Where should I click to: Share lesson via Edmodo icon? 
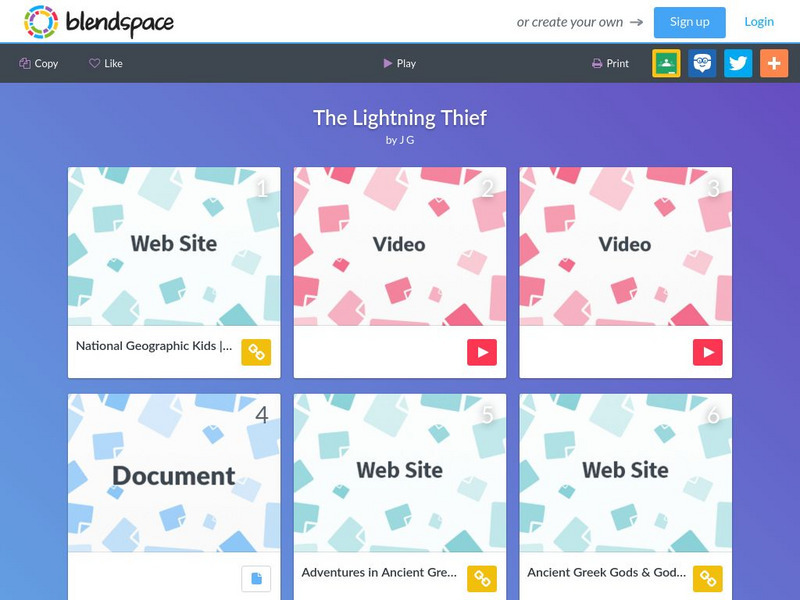(x=702, y=63)
